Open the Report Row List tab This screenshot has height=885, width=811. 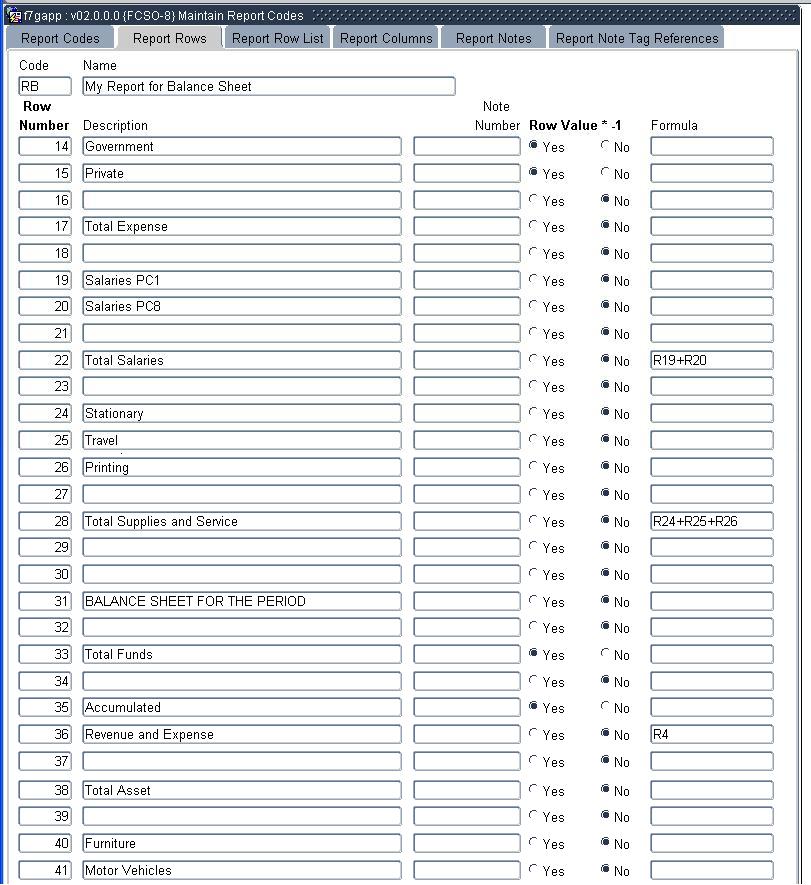278,38
